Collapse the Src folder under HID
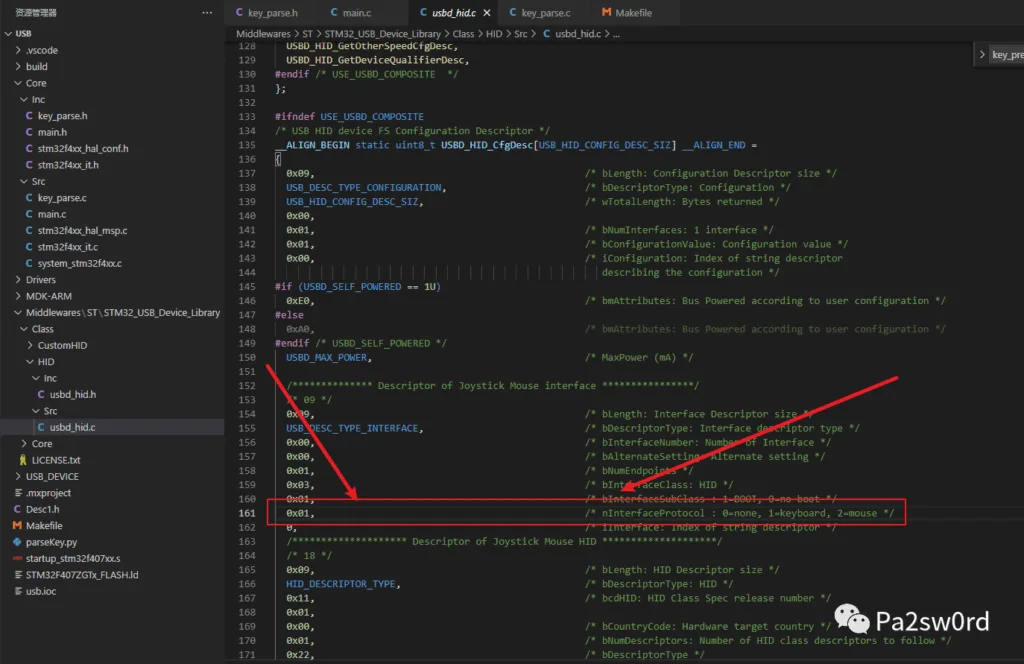The height and width of the screenshot is (664, 1024). 35,411
